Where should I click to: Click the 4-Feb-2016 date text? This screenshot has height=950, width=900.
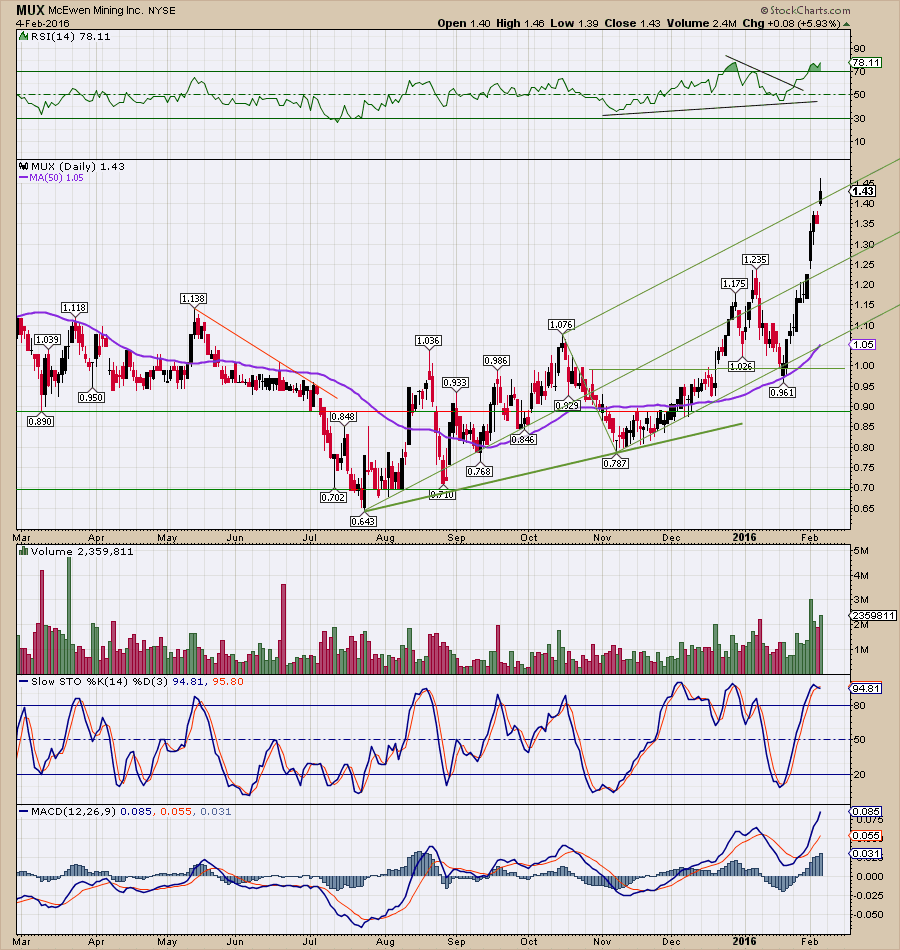coord(42,24)
